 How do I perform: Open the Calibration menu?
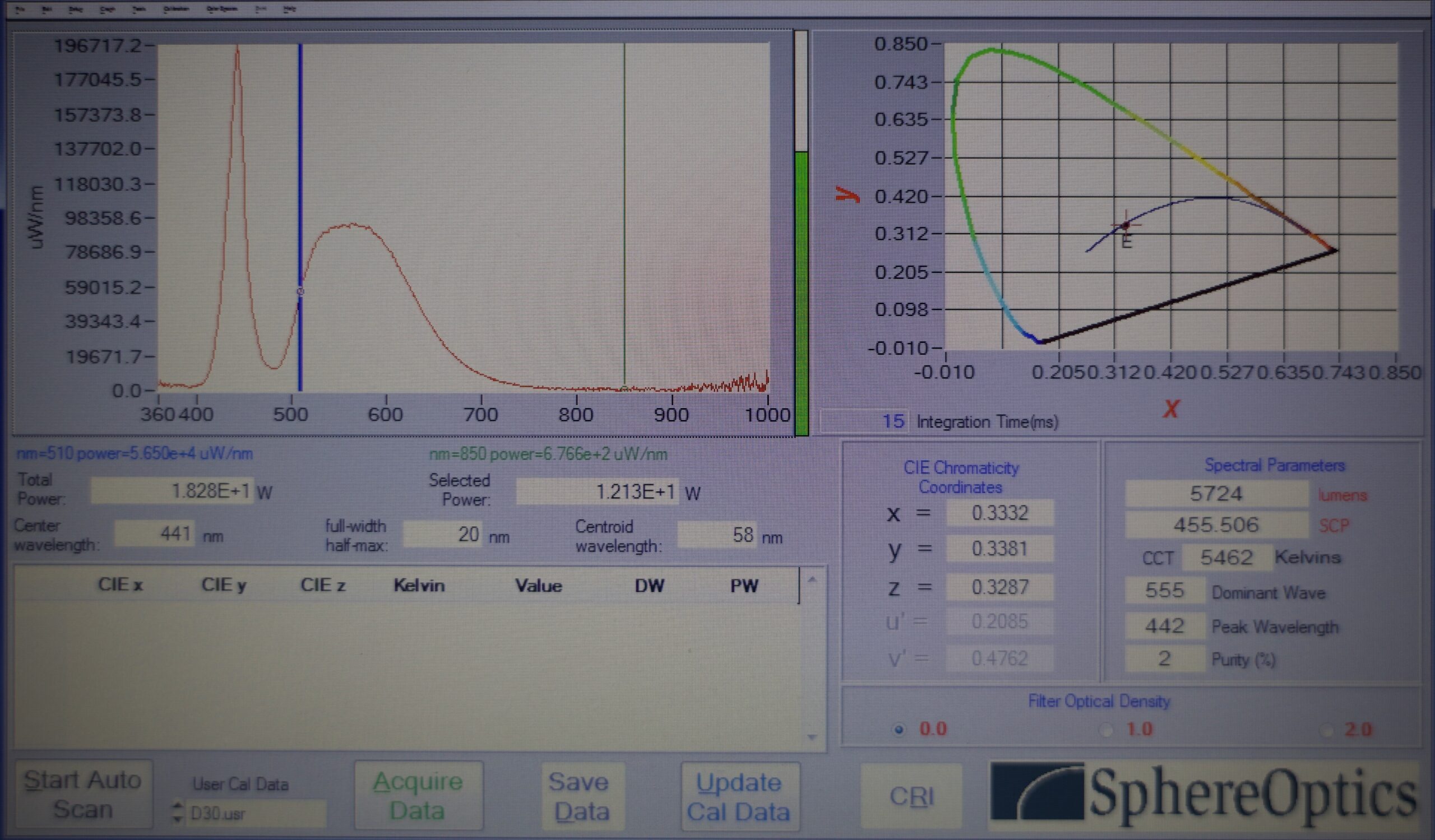click(x=175, y=9)
